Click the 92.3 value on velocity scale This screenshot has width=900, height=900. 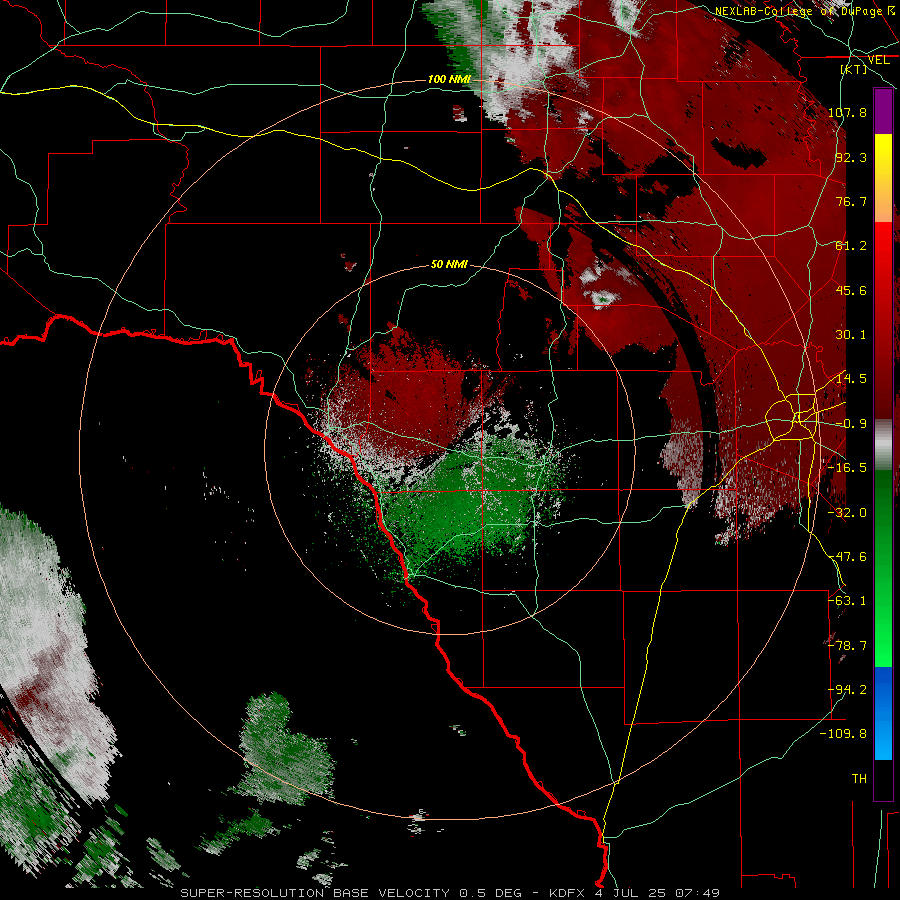pyautogui.click(x=851, y=157)
